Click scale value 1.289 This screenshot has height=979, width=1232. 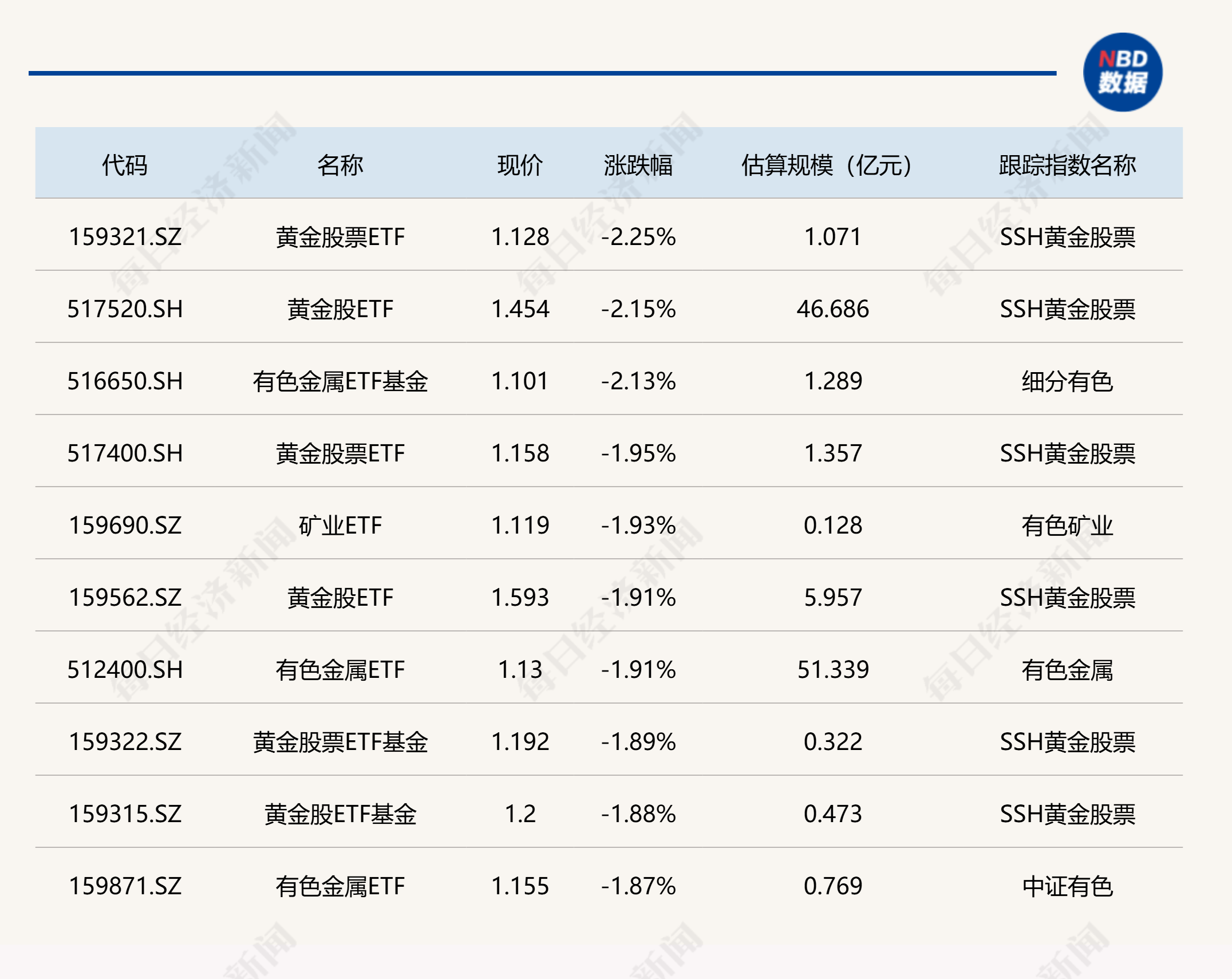coord(833,381)
